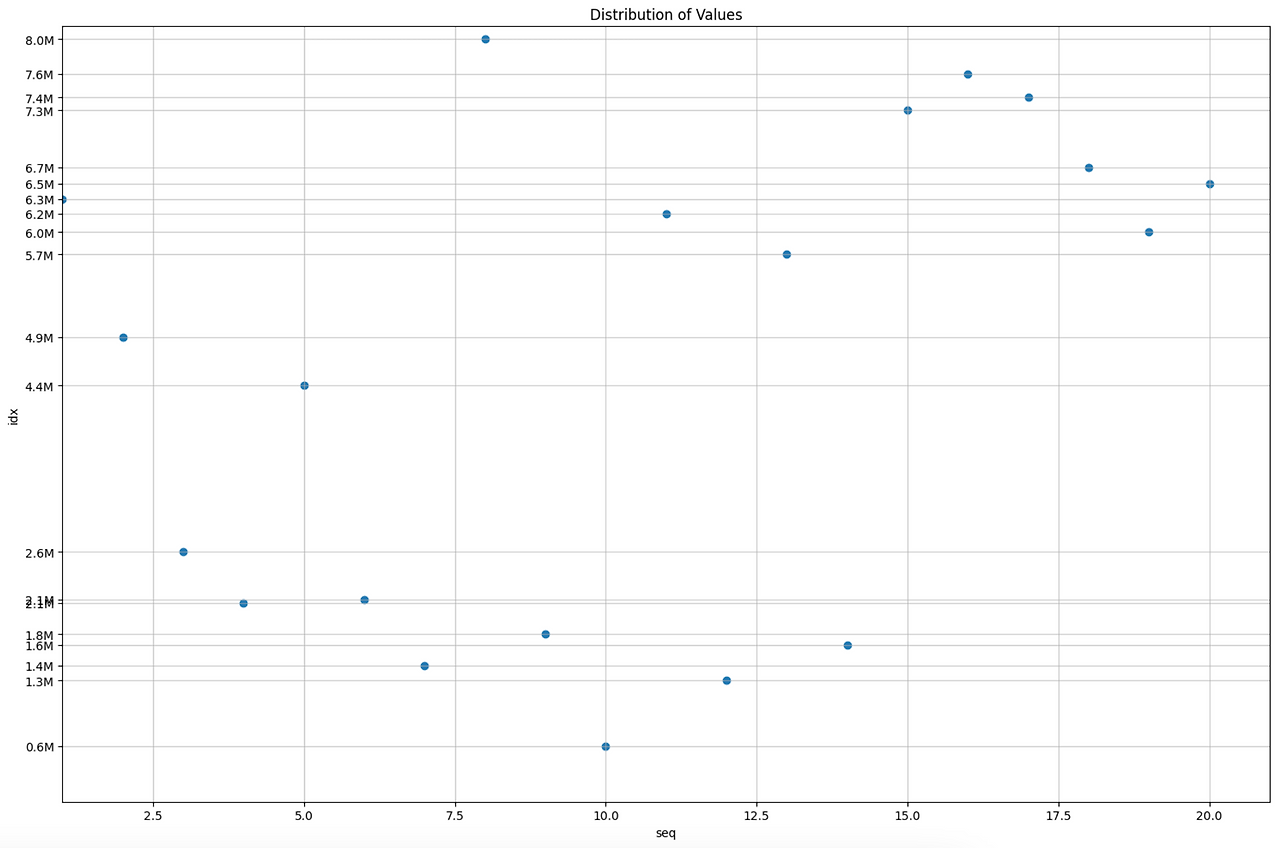Select the data point at seq 9, 1.8M
The height and width of the screenshot is (848, 1280).
(x=545, y=634)
